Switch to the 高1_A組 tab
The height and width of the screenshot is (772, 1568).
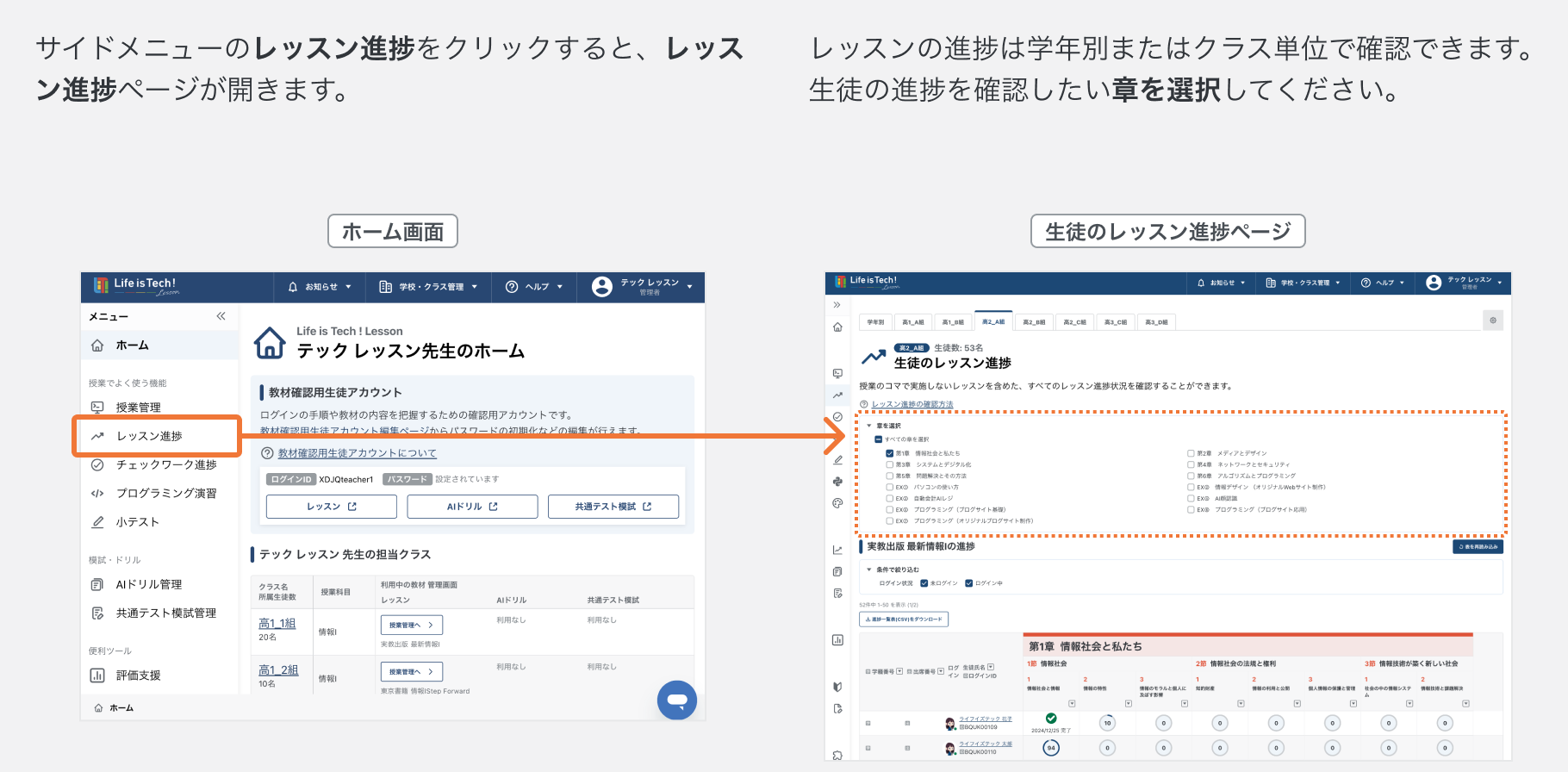click(x=913, y=322)
